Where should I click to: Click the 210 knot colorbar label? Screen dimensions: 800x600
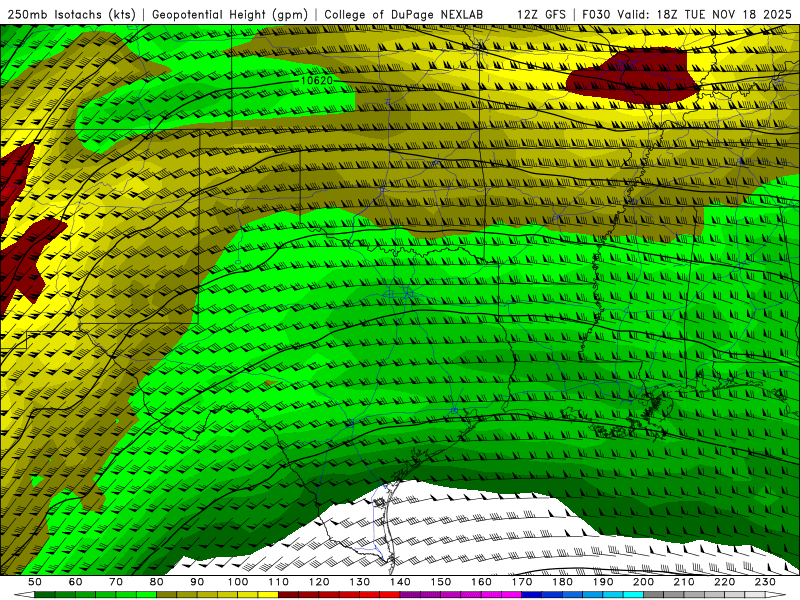685,582
